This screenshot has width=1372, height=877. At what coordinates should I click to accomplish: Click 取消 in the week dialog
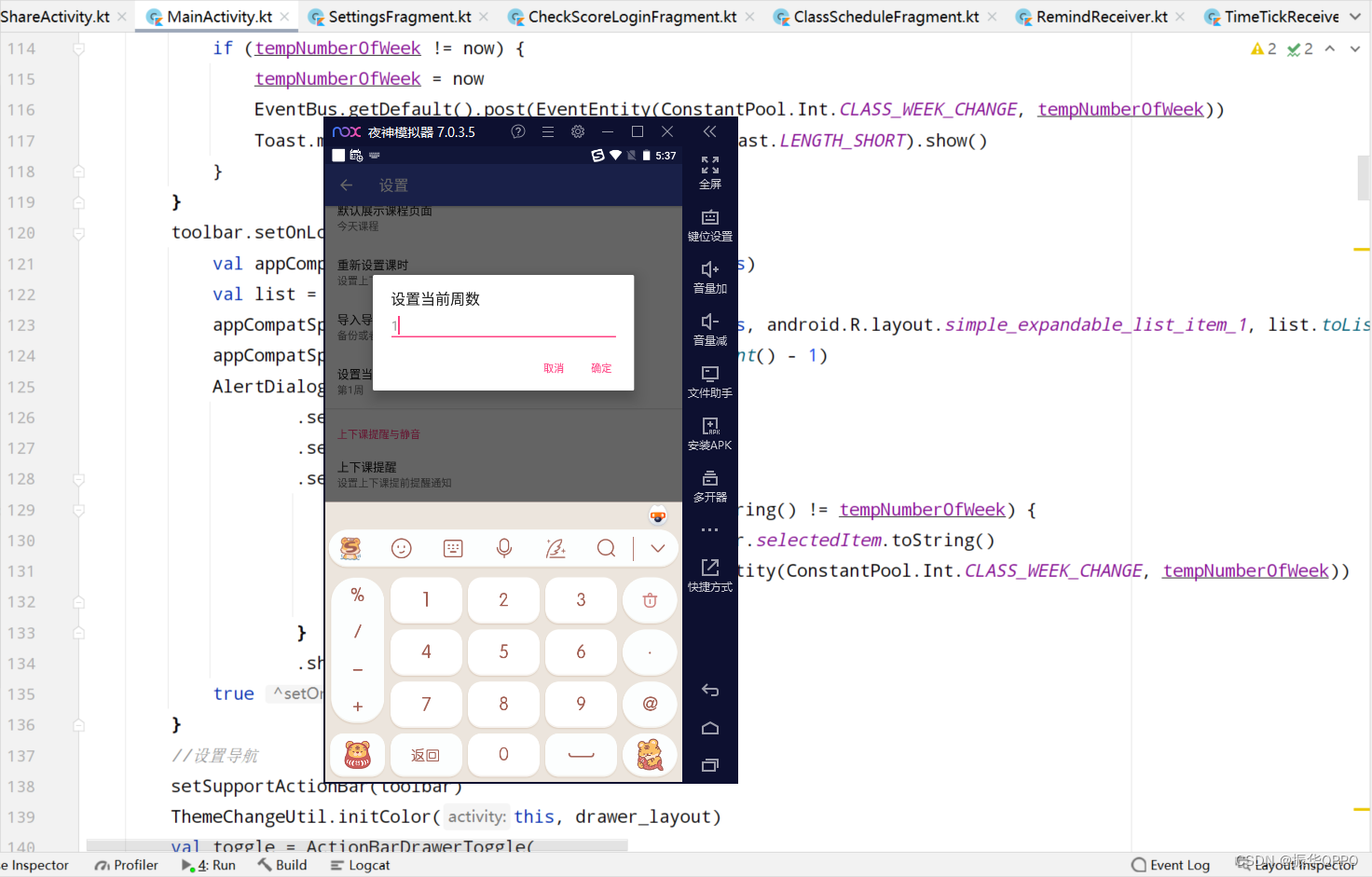(554, 368)
